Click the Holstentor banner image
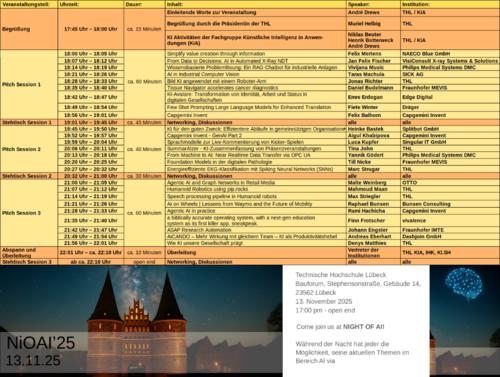500x377 pixels. click(141, 321)
